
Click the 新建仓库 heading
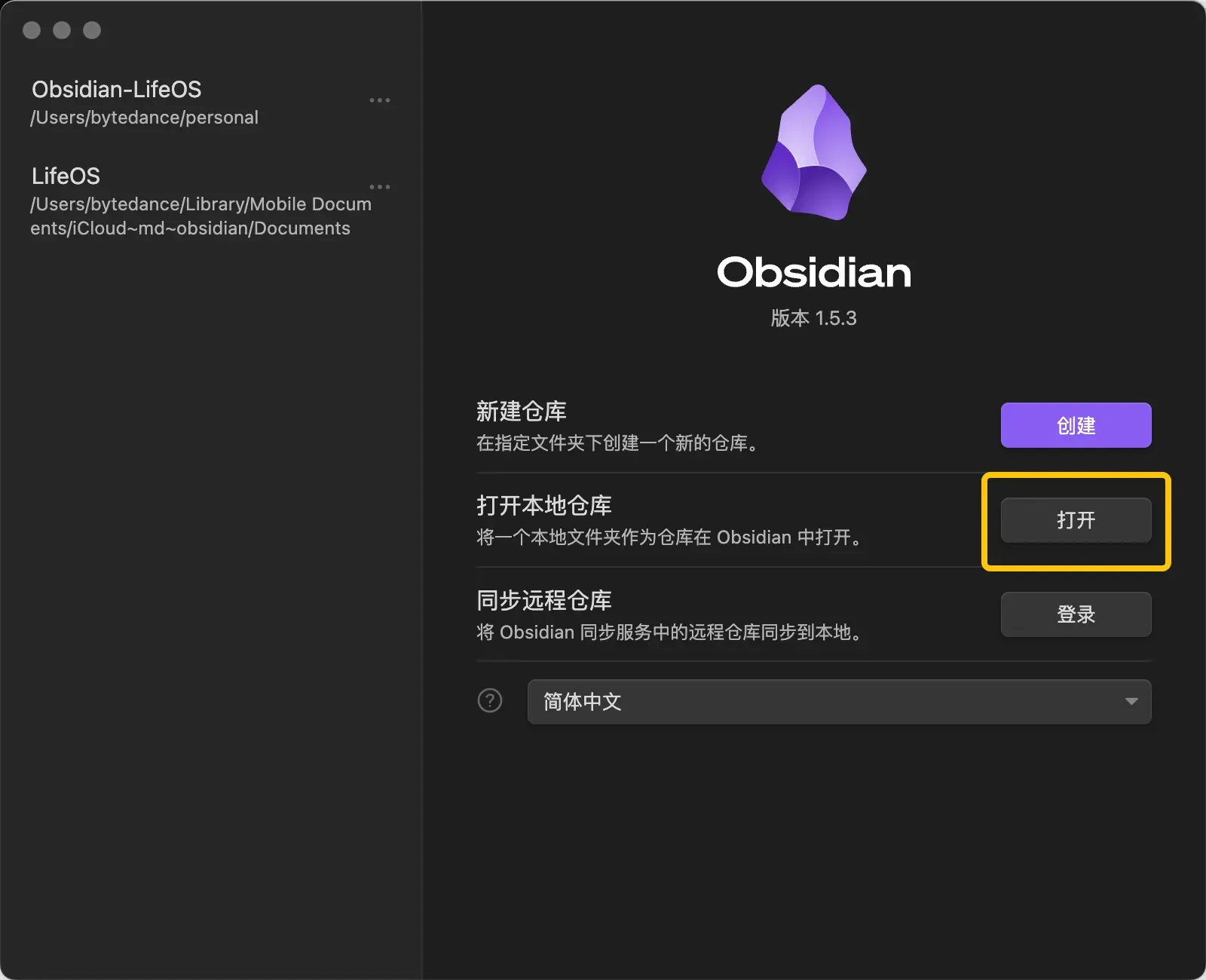(522, 412)
